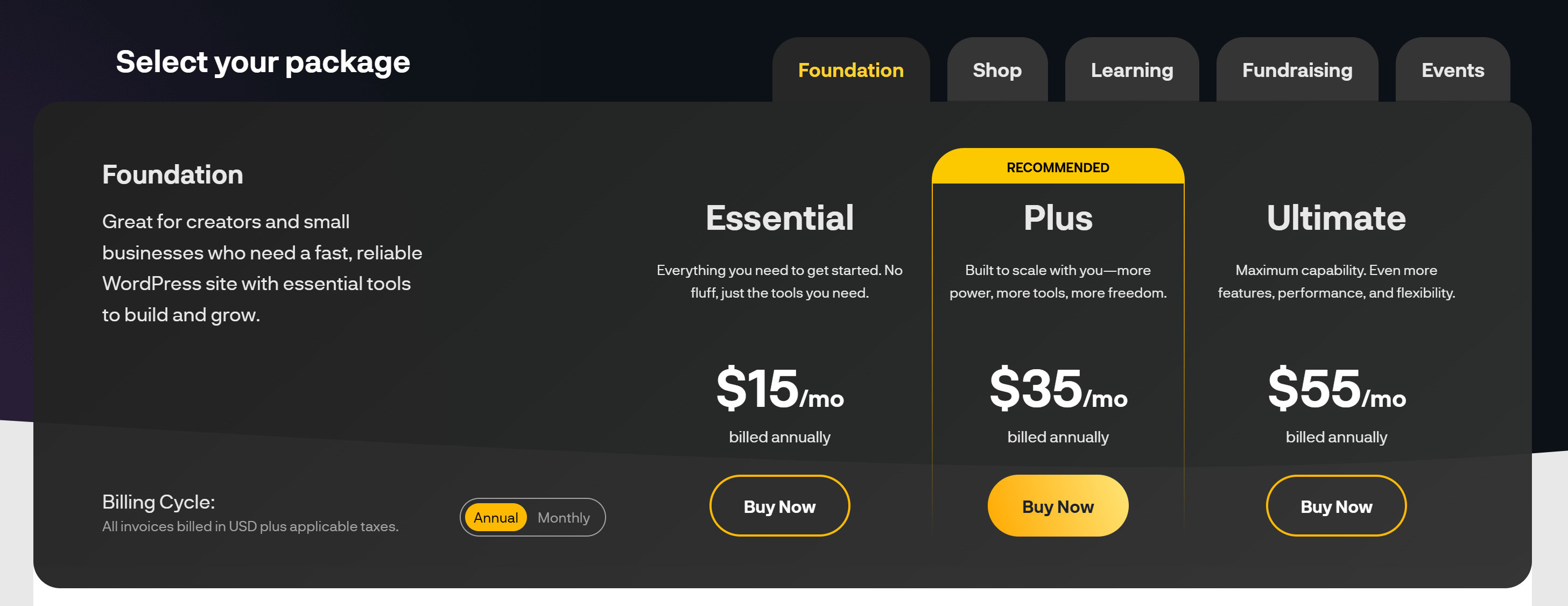Click Buy Now under Ultimate plan

[1336, 506]
